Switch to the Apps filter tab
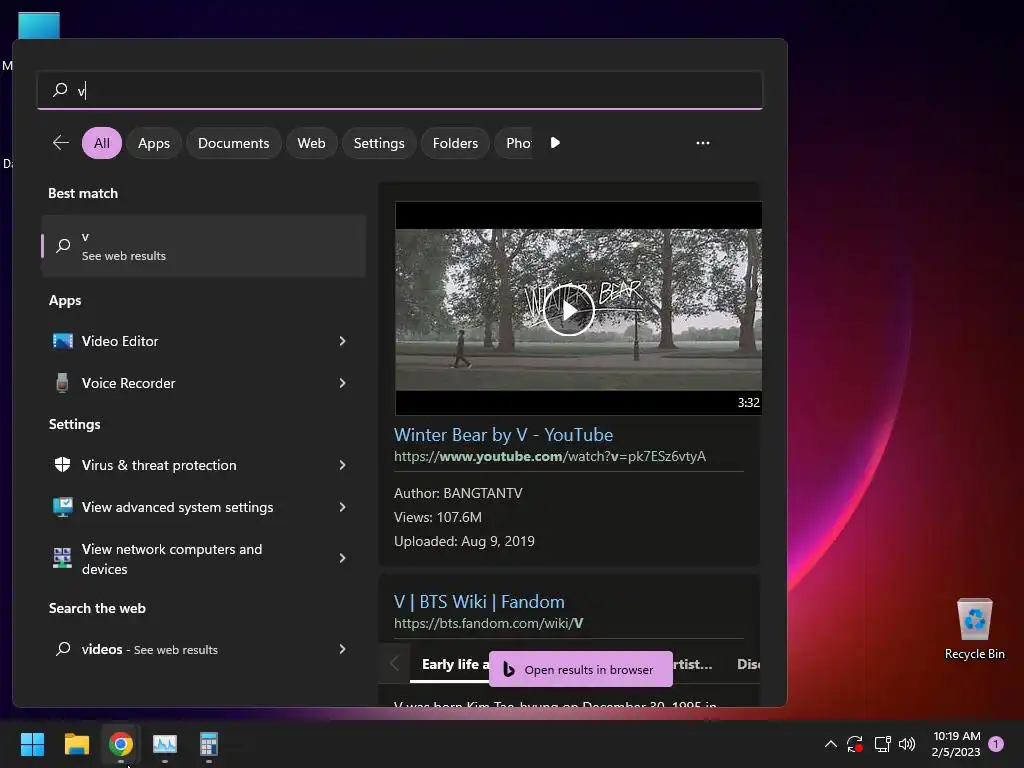This screenshot has height=768, width=1024. (153, 143)
